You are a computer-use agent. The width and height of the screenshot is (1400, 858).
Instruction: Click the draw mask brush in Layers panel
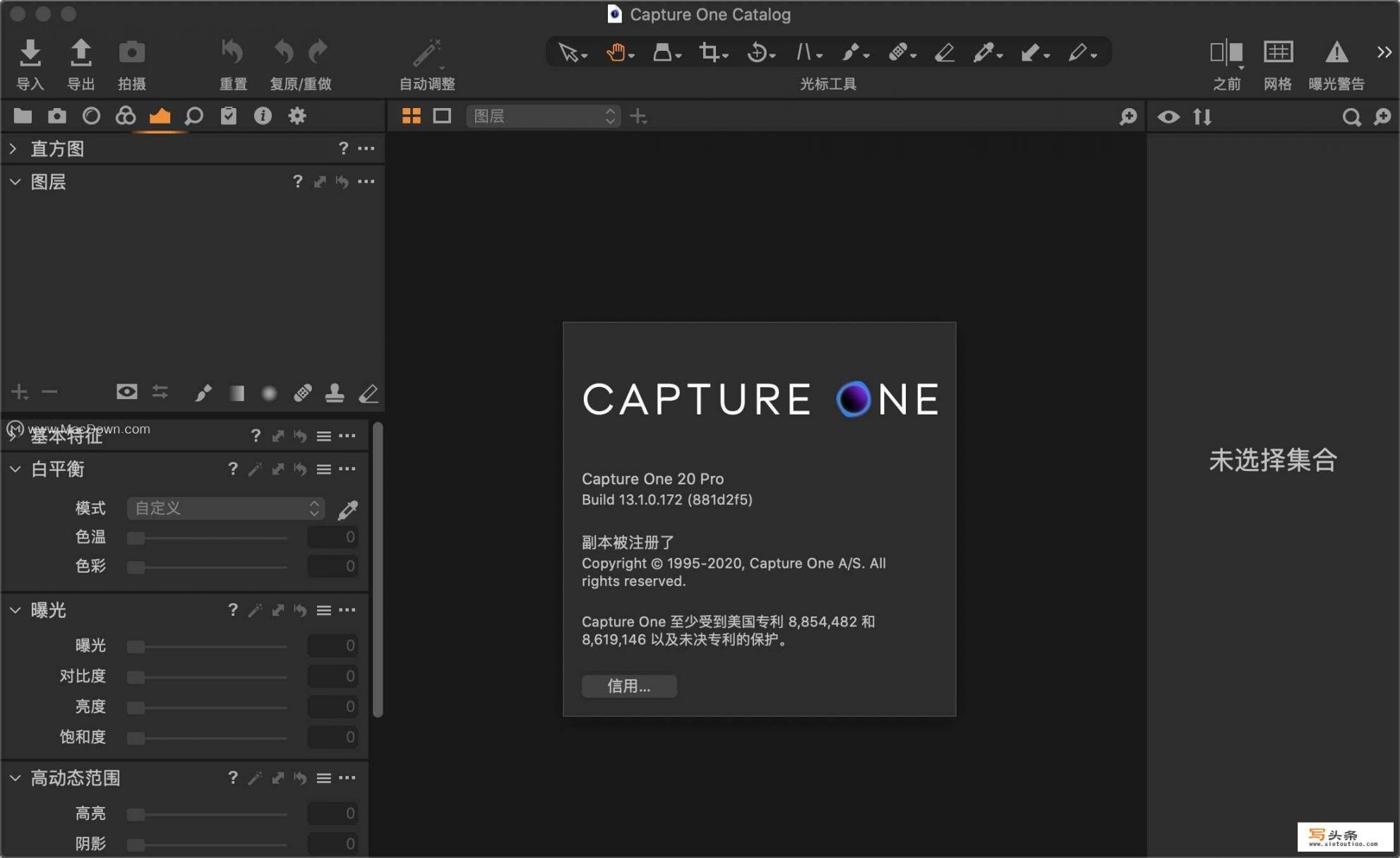tap(203, 393)
